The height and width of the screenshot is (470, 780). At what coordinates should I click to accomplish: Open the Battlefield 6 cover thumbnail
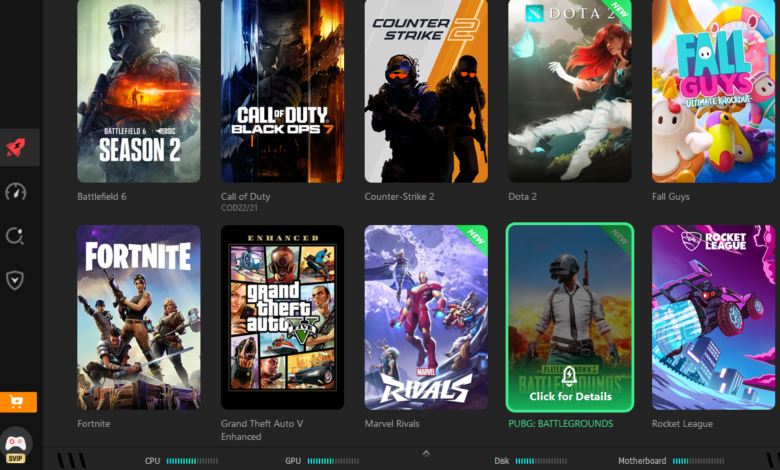(139, 91)
